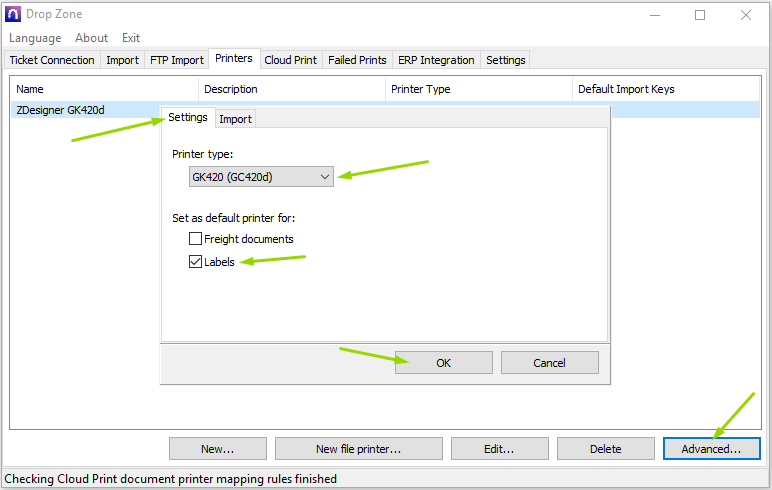Open the FTP Import tab
Screen dimensions: 772x490
[x=177, y=60]
